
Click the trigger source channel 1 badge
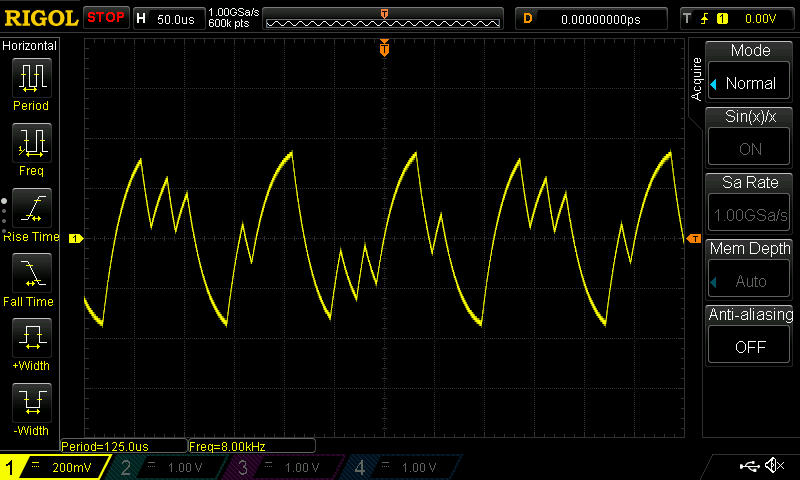[x=722, y=19]
